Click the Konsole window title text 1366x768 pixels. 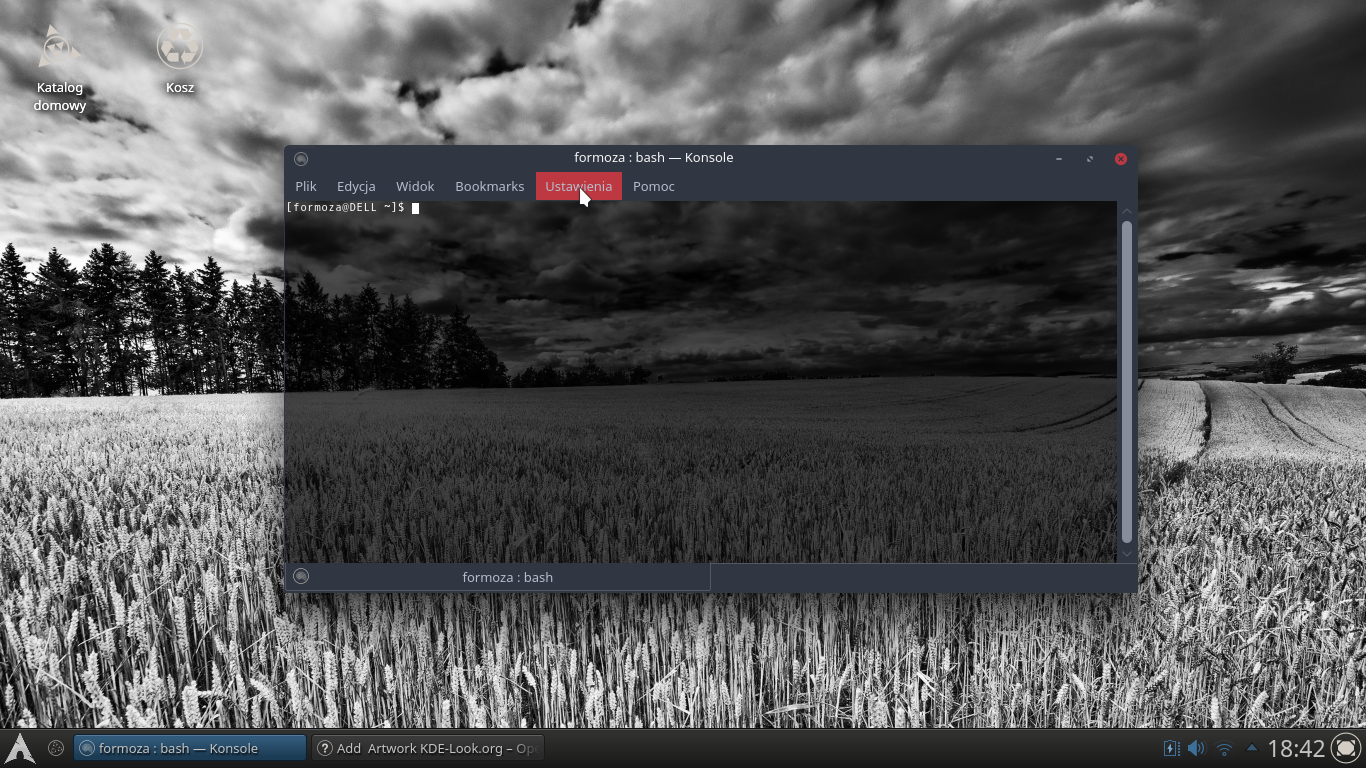[654, 157]
